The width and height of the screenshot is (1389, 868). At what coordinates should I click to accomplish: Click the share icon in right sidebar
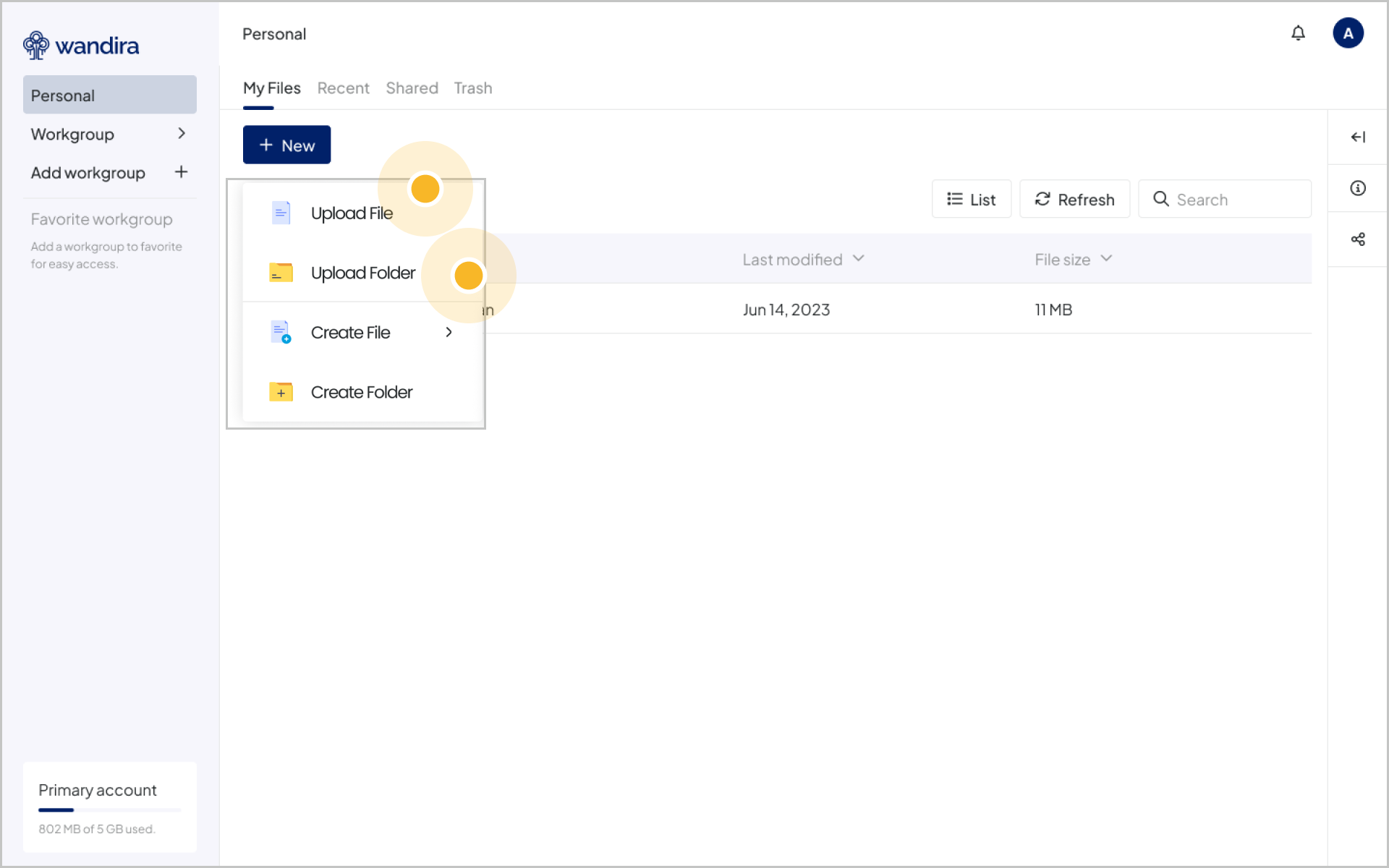click(x=1358, y=239)
